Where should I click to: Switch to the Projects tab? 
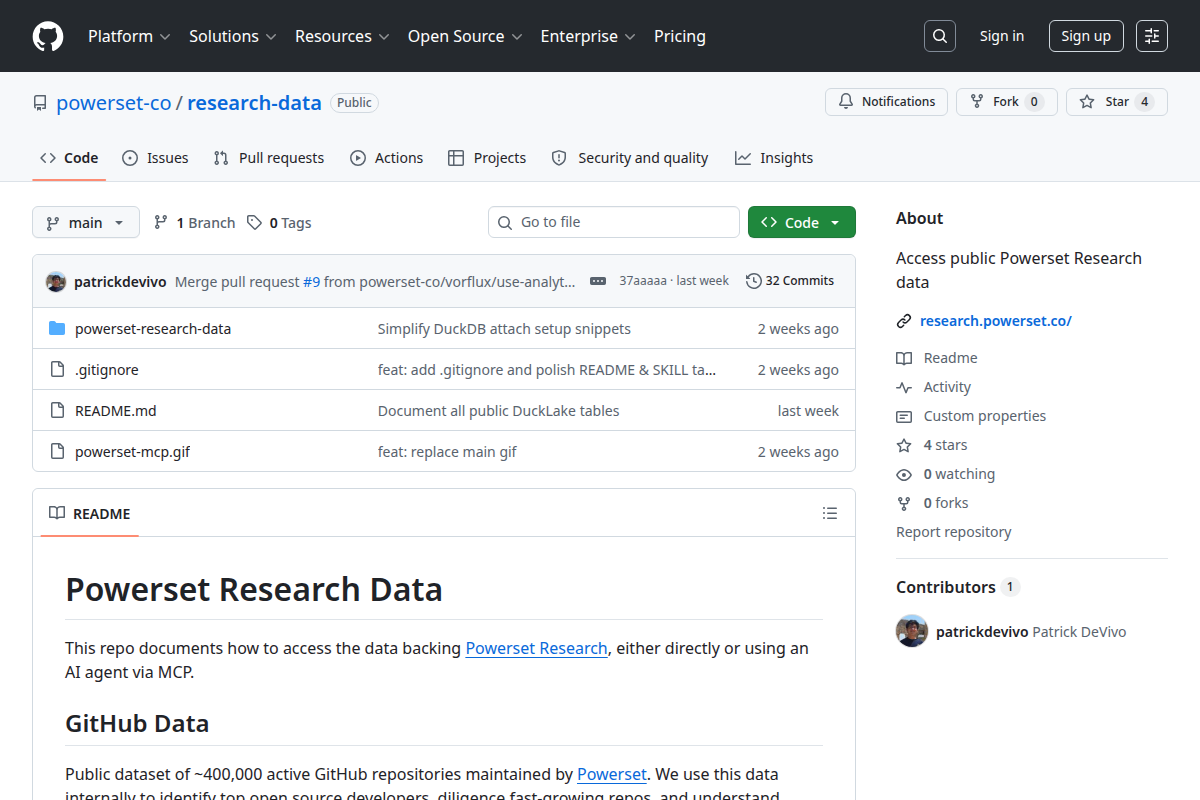(x=487, y=158)
